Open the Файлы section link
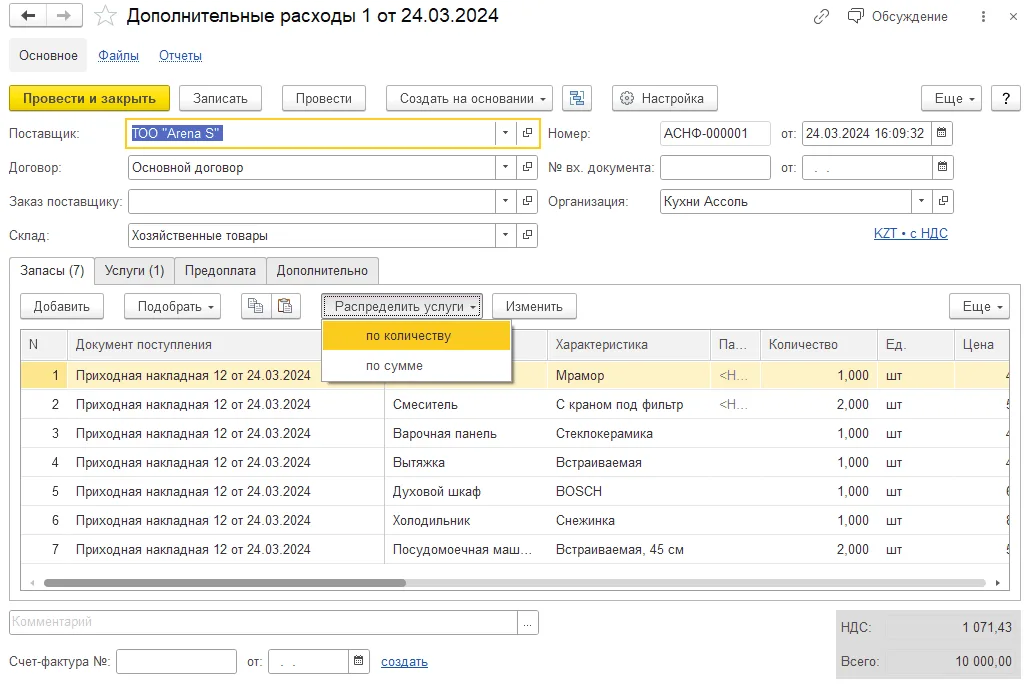This screenshot has height=687, width=1031. pyautogui.click(x=118, y=56)
